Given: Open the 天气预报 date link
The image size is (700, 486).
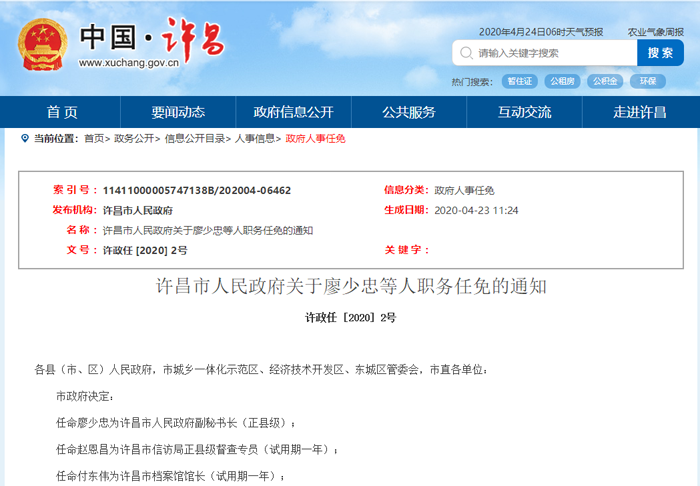Looking at the screenshot, I should [541, 32].
